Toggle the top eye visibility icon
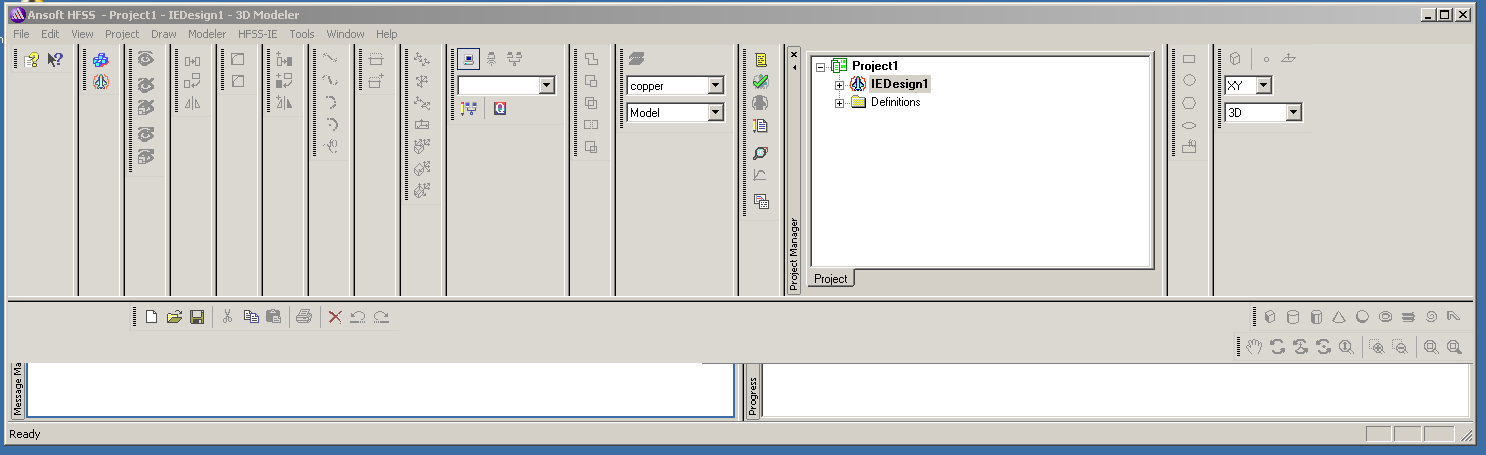Screen dimensions: 1486x455 point(146,60)
